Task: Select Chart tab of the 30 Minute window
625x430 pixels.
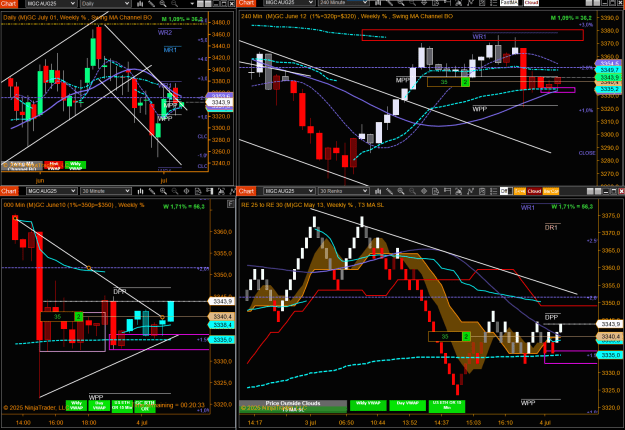Action: click(9, 191)
